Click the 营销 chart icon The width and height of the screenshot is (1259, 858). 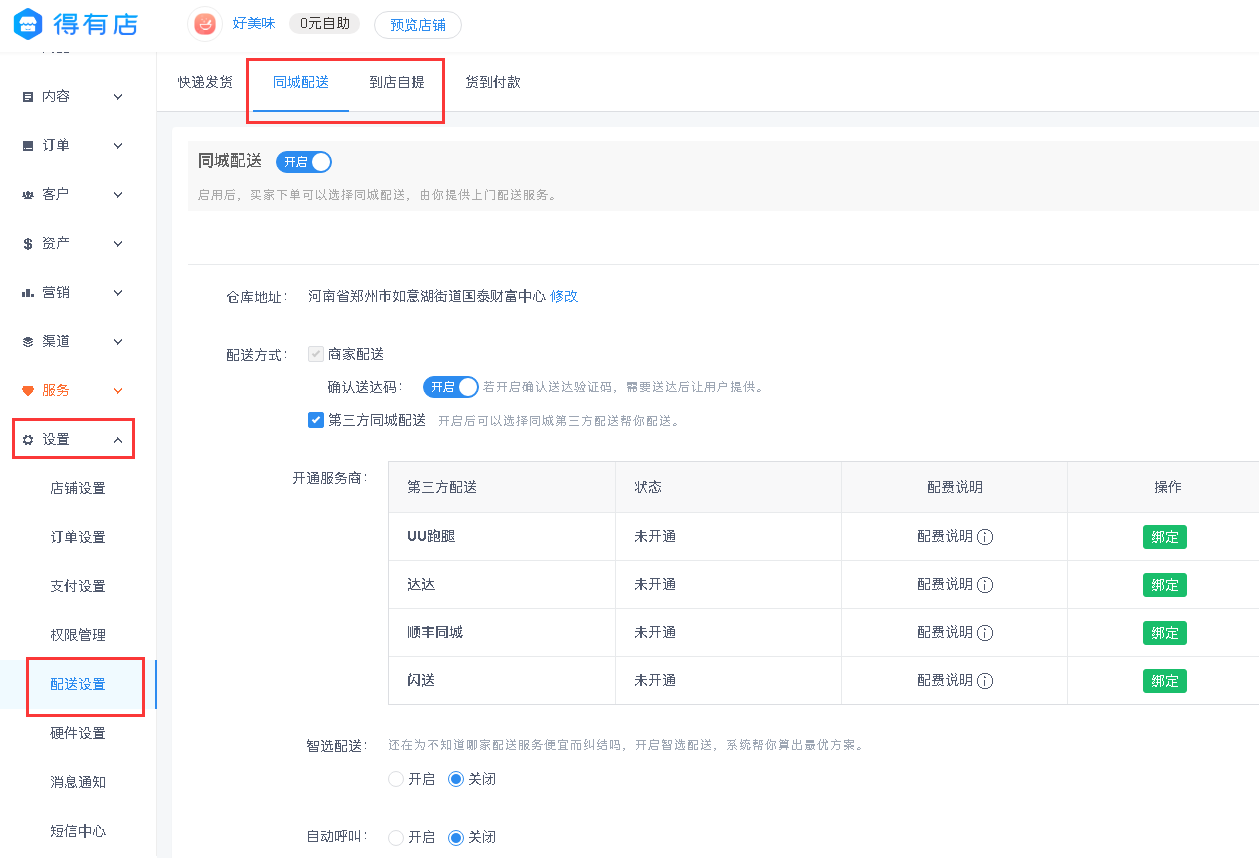[28, 293]
